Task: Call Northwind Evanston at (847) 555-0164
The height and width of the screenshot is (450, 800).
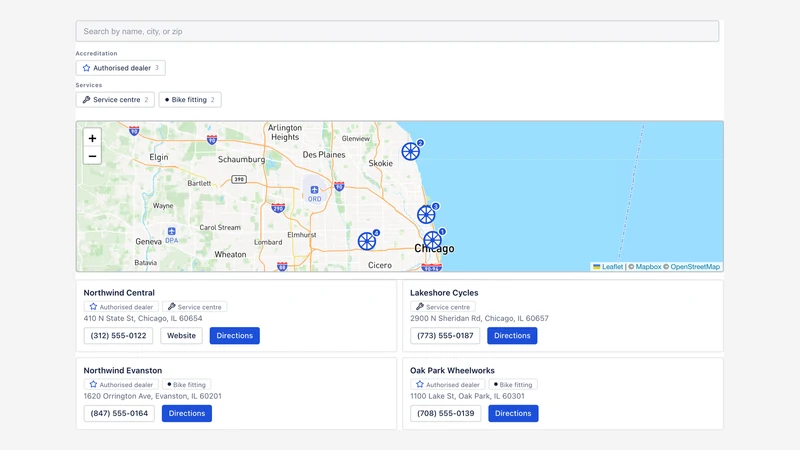Action: pos(119,413)
